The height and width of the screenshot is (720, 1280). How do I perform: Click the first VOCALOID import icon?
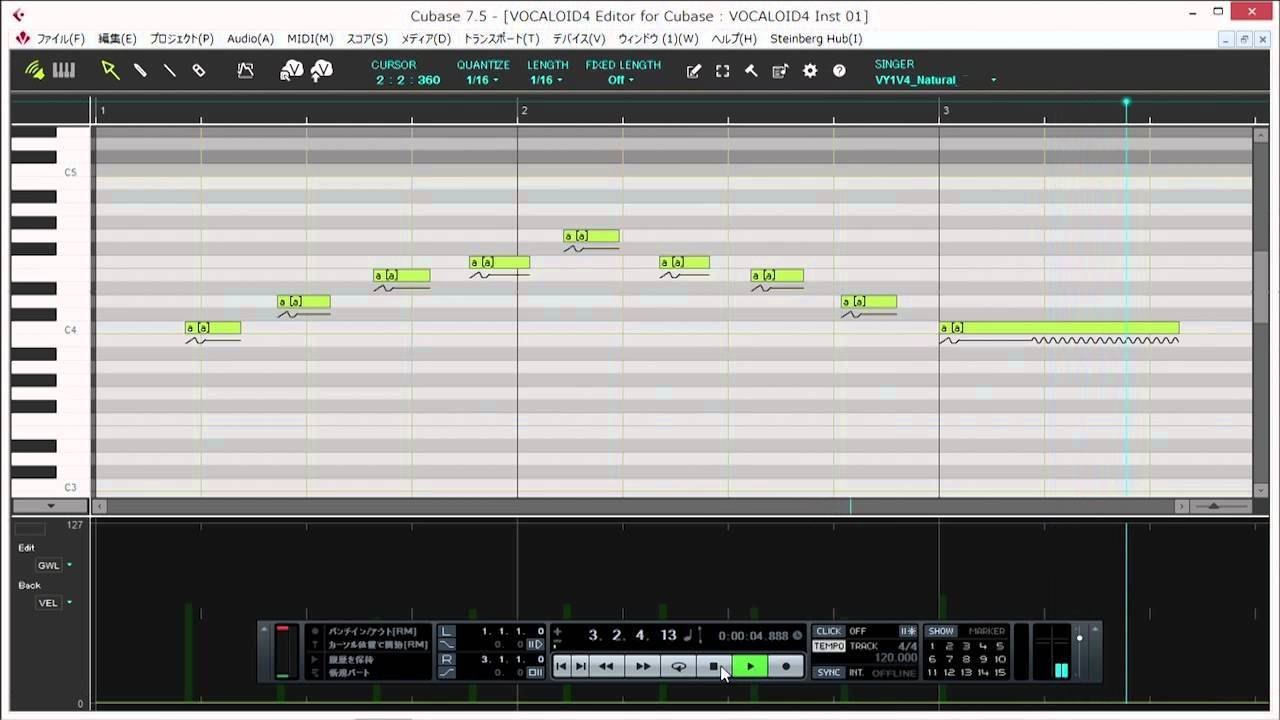point(291,71)
